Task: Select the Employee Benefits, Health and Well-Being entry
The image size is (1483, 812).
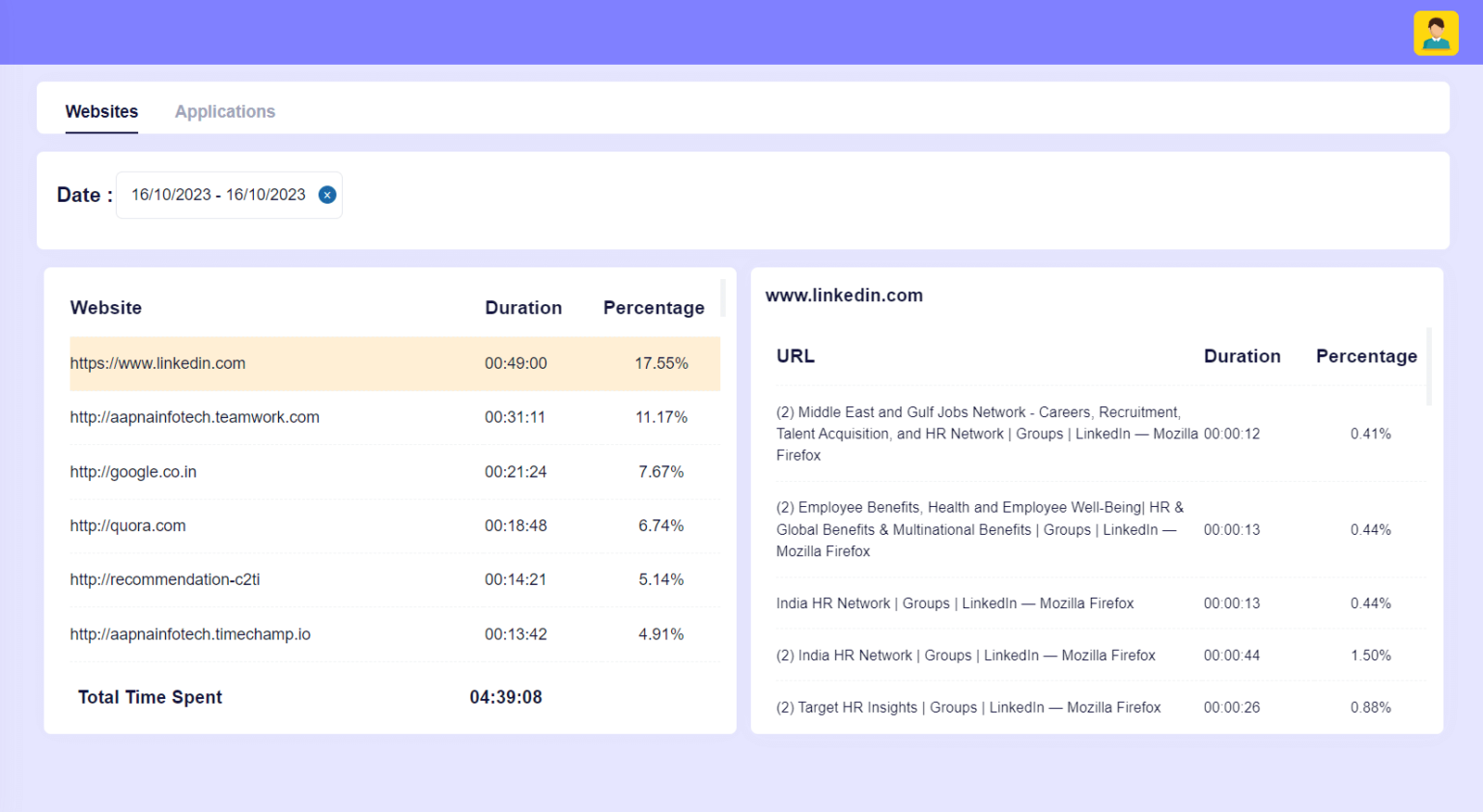Action: coord(980,529)
